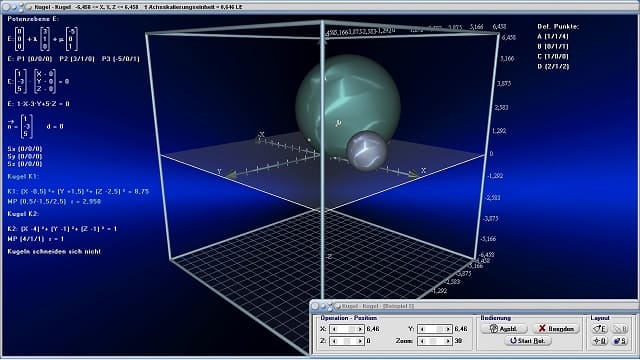
Task: Click the Z position right arrow
Action: [360, 341]
